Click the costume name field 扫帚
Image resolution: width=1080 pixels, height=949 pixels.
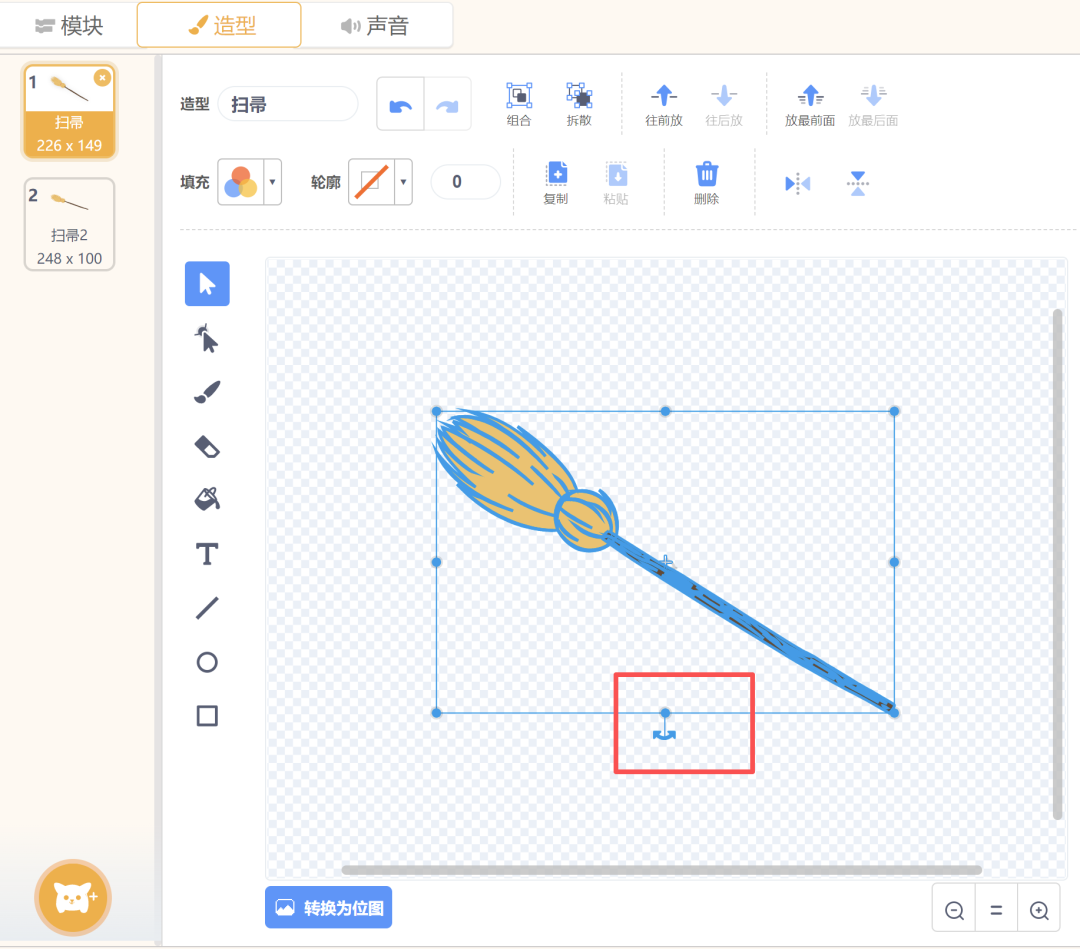288,105
